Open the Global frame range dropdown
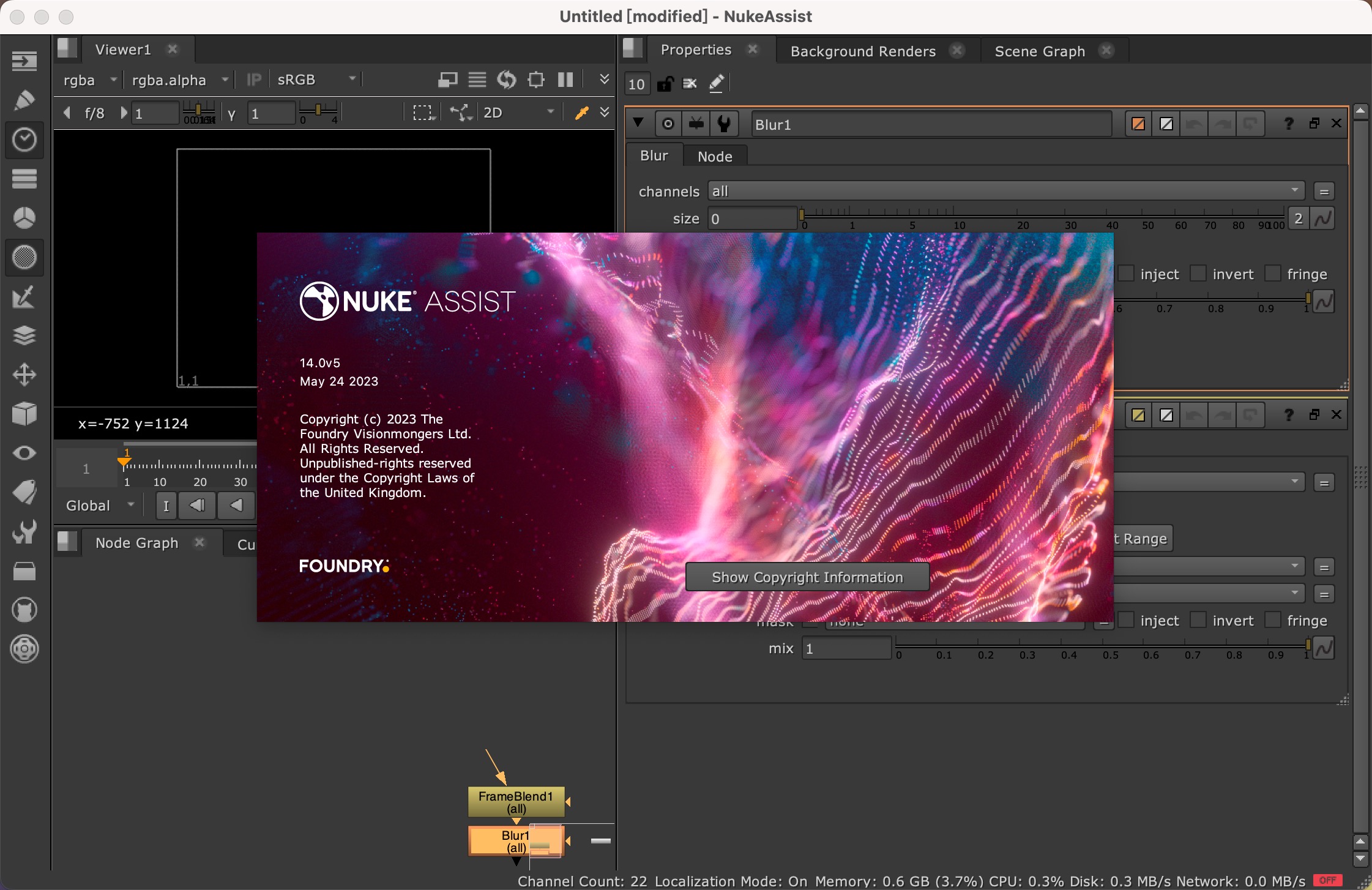Viewport: 1372px width, 890px height. 99,506
